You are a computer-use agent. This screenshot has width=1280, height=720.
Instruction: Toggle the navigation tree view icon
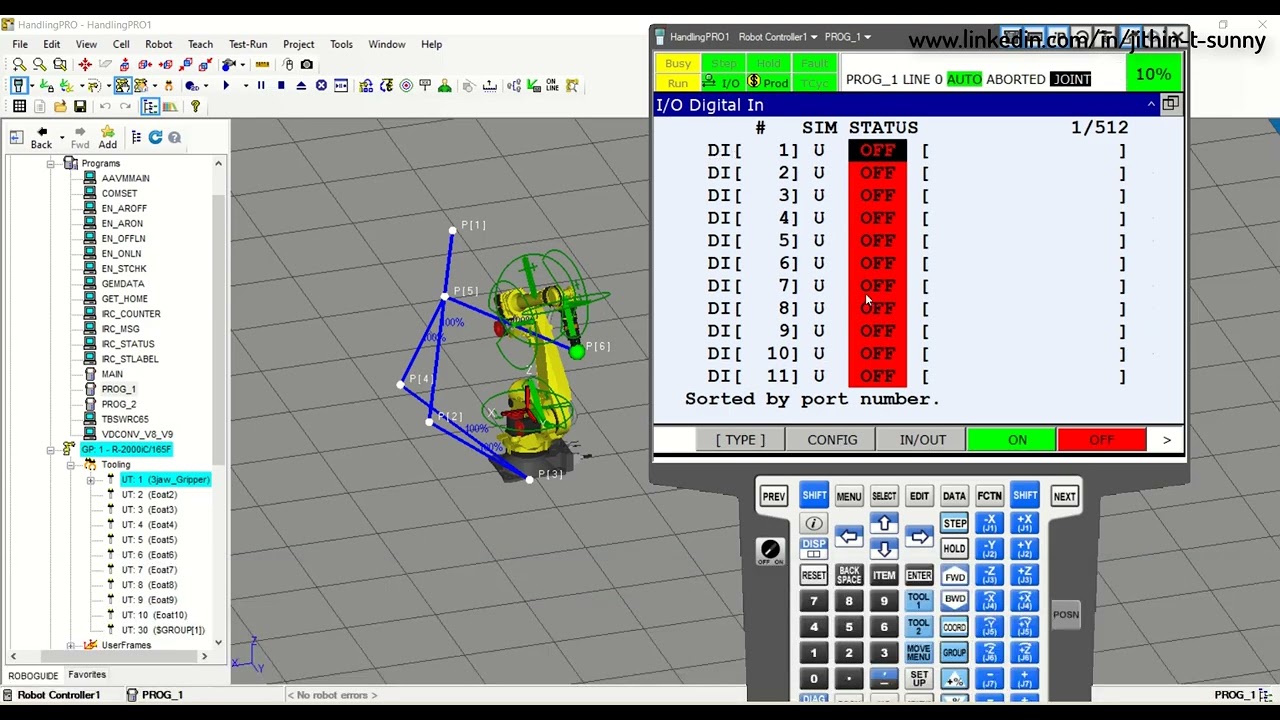(150, 106)
